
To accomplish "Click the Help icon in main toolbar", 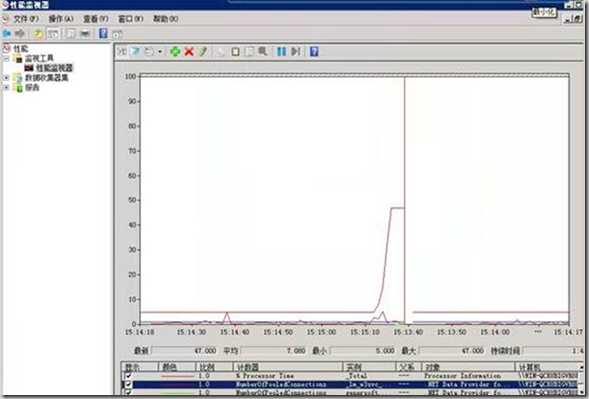I will point(103,34).
